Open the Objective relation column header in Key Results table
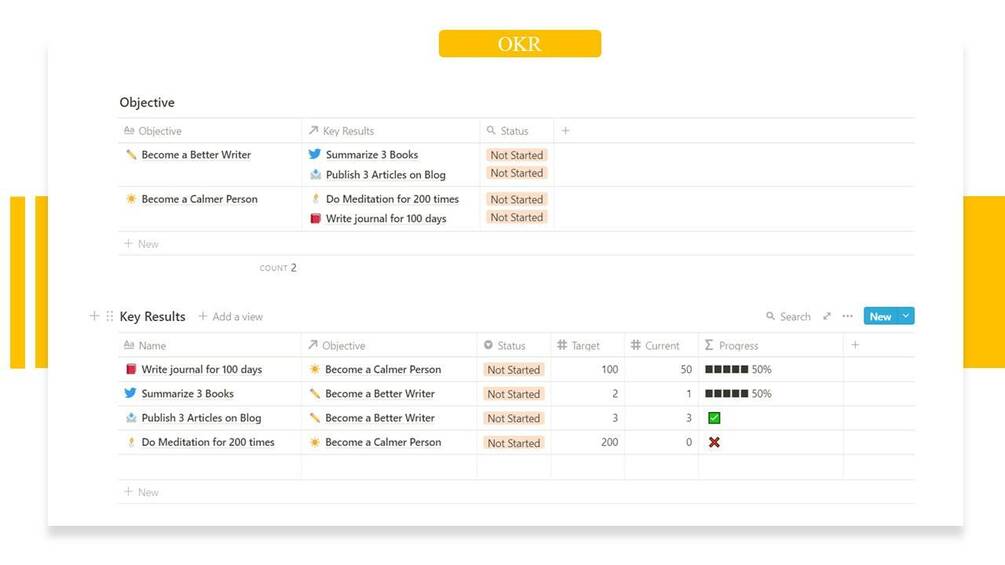Image resolution: width=1005 pixels, height=565 pixels. (389, 345)
